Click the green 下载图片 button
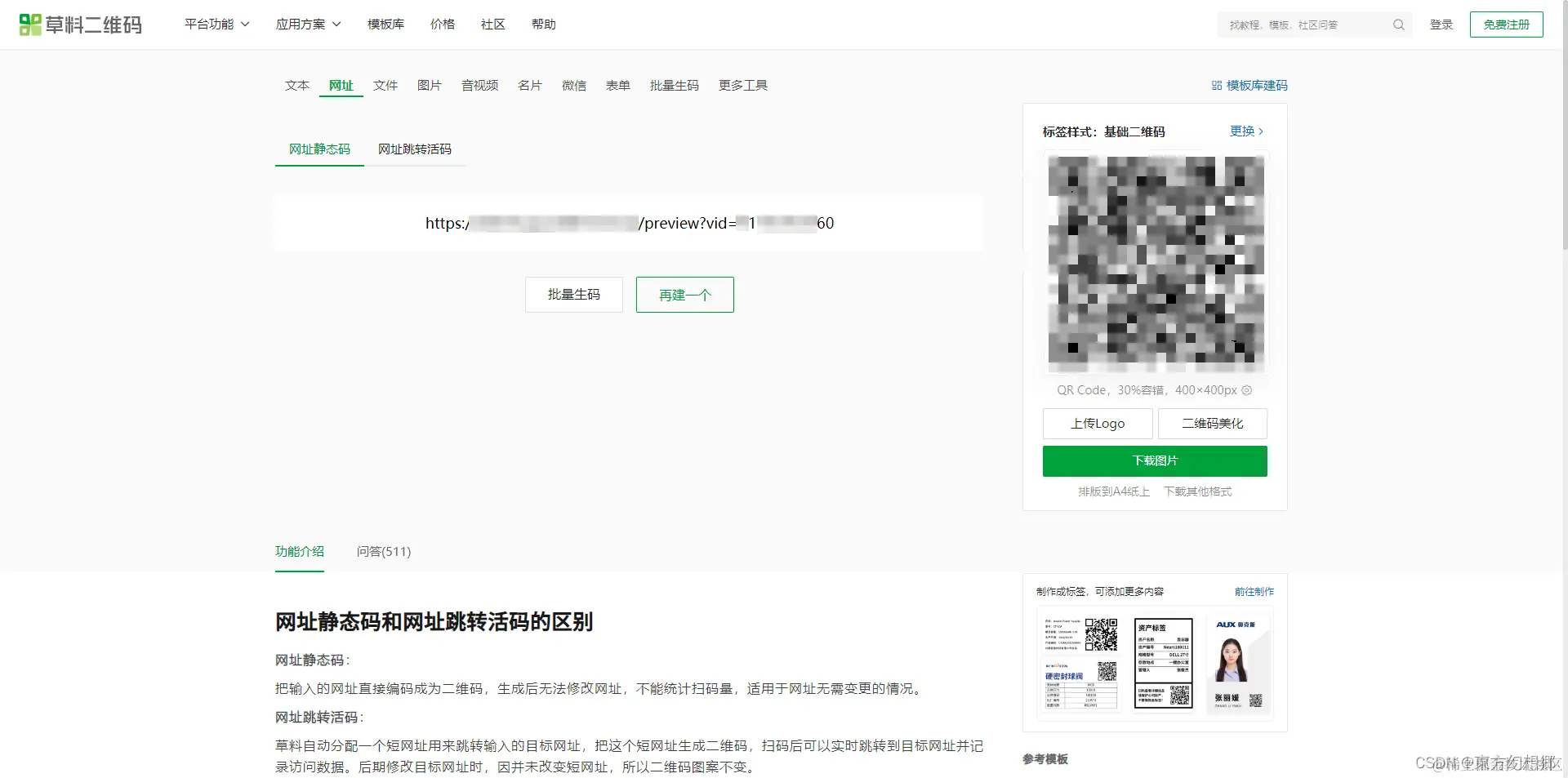Screen dimensions: 1568x778 click(1154, 460)
